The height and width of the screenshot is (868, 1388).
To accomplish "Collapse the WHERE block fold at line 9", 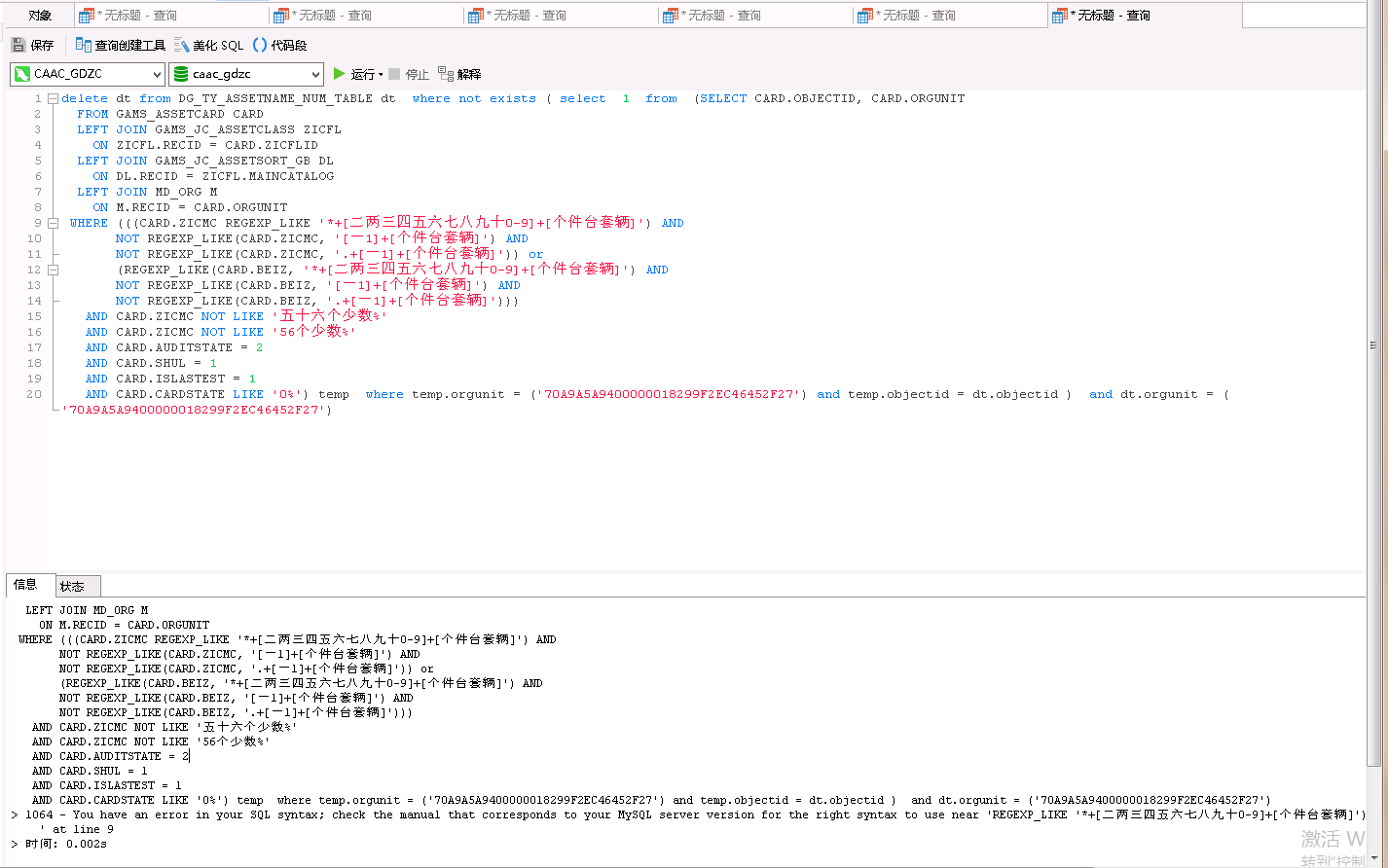I will pyautogui.click(x=55, y=223).
